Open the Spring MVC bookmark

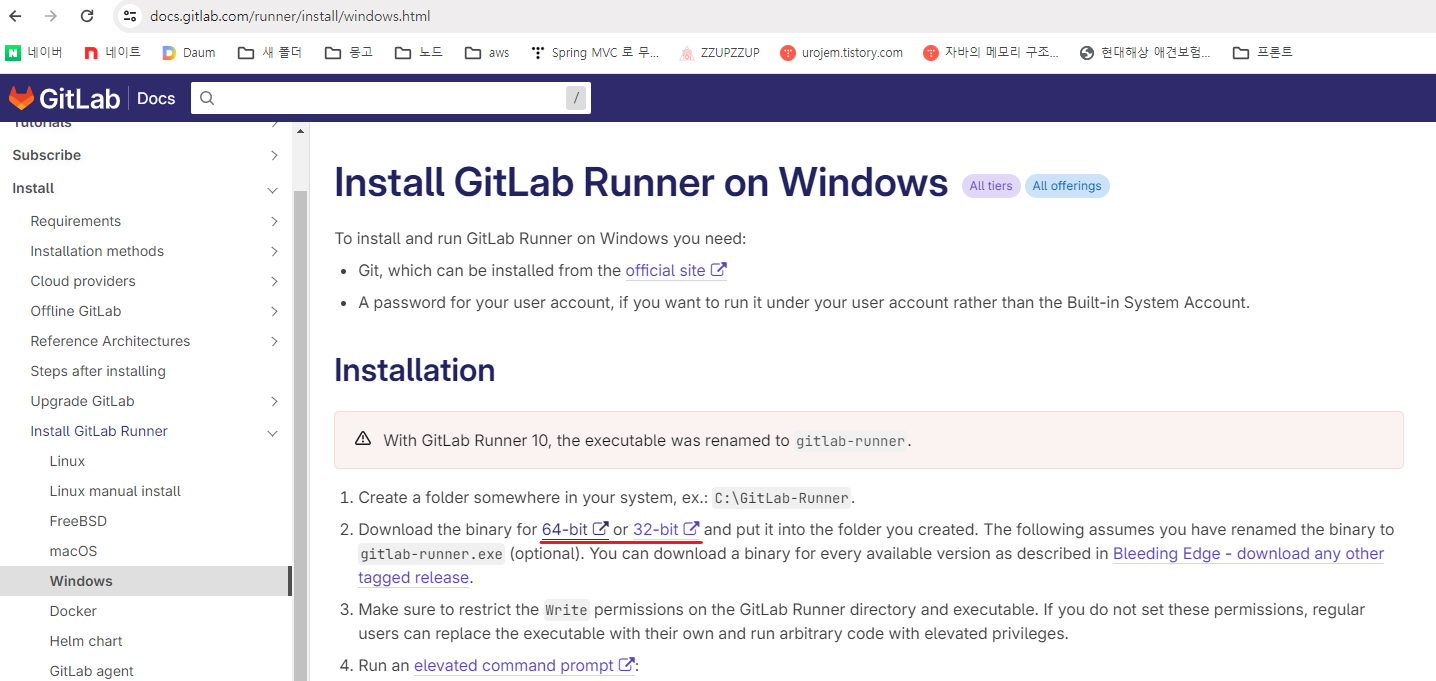[595, 52]
